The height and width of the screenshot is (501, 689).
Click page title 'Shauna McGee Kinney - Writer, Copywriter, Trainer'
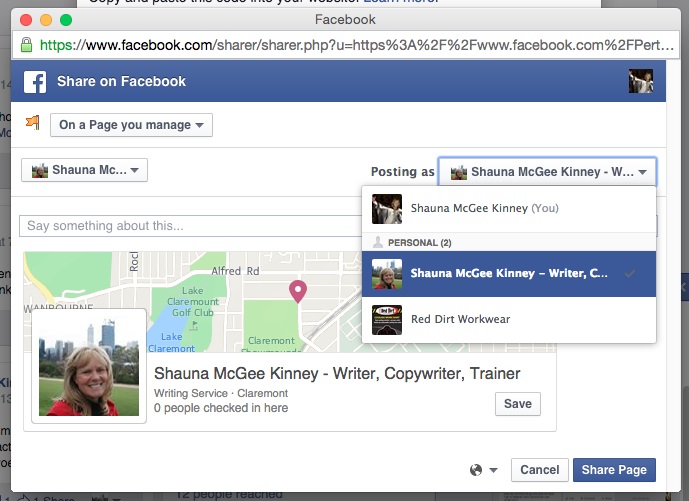coord(337,374)
